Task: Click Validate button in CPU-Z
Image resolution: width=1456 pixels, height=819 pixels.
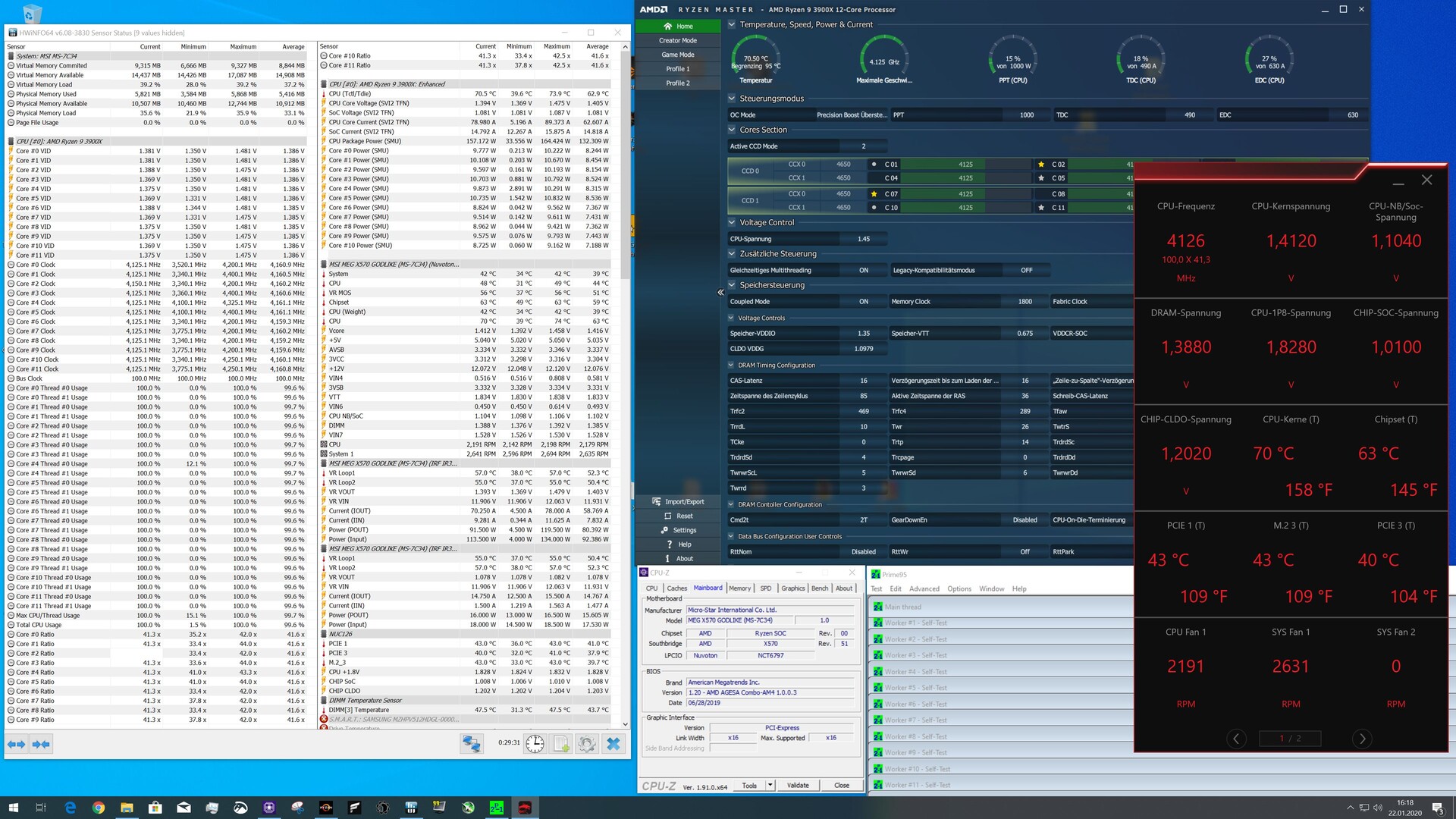Action: click(x=798, y=786)
